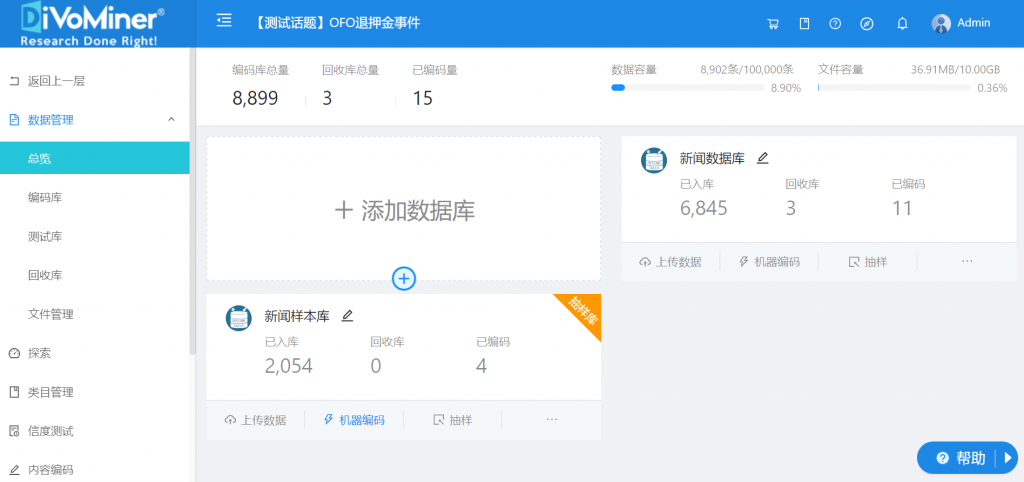This screenshot has height=482, width=1024.
Task: Click the blue plus circle icon
Action: [x=404, y=279]
